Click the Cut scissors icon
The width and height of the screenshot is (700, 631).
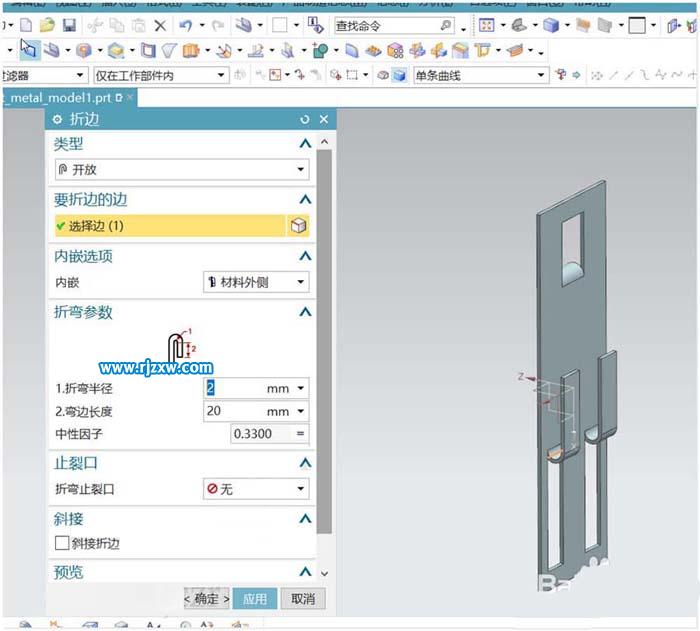point(95,25)
